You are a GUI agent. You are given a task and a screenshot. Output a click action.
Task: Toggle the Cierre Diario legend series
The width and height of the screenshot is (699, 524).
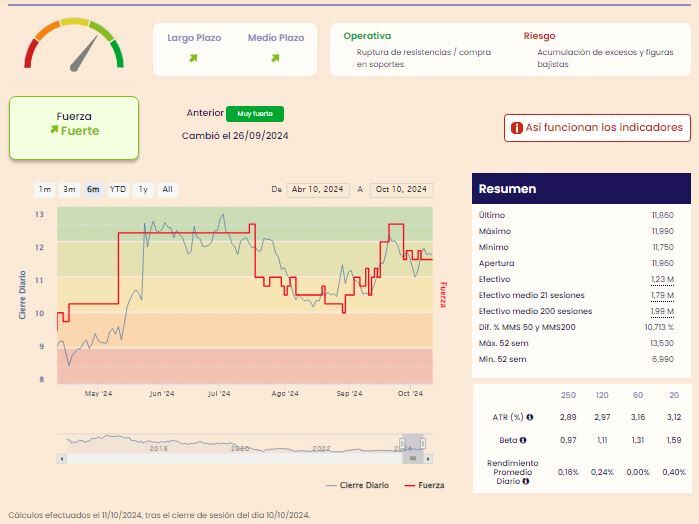[x=358, y=485]
